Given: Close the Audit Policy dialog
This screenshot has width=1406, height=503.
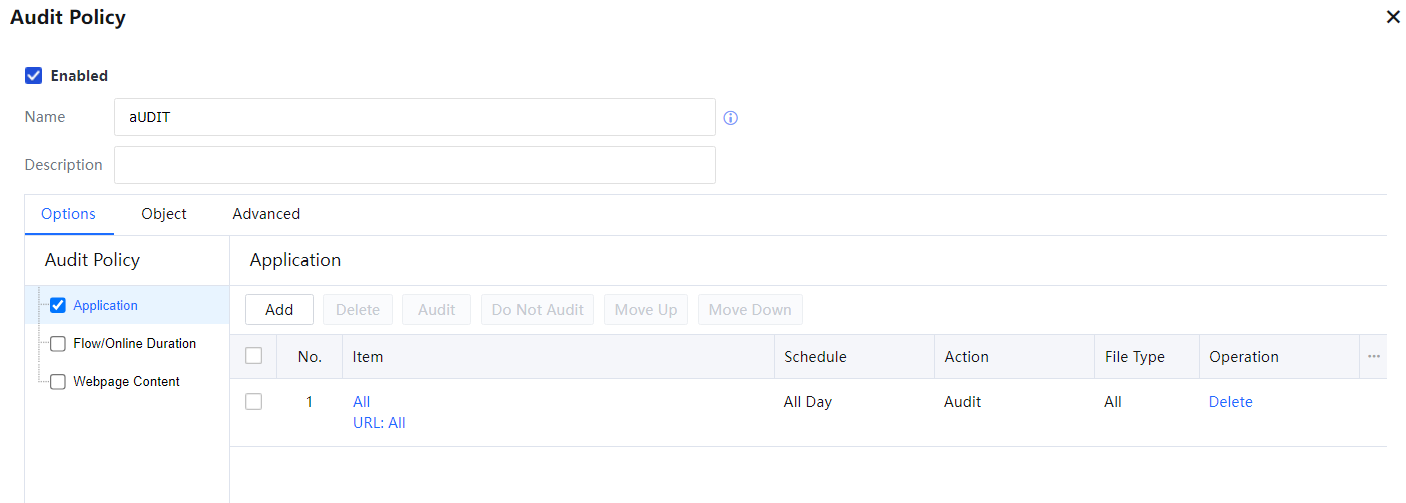Looking at the screenshot, I should point(1393,18).
